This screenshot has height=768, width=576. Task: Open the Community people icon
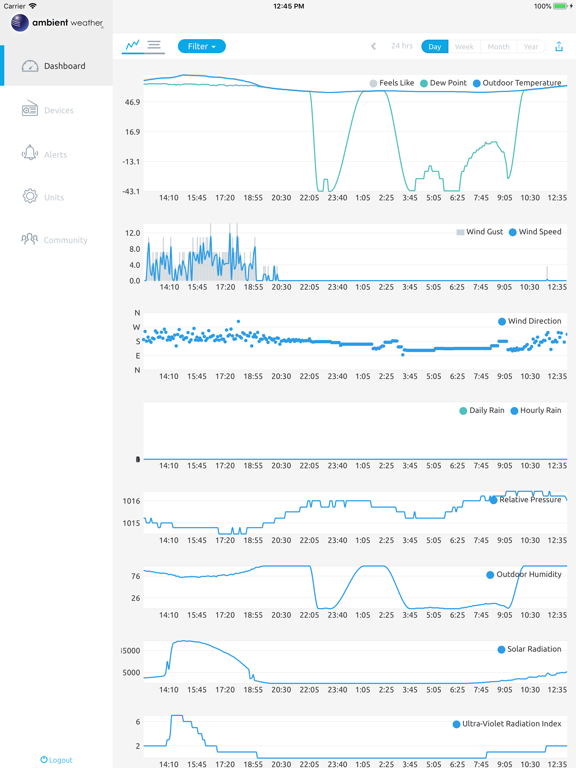click(x=29, y=239)
